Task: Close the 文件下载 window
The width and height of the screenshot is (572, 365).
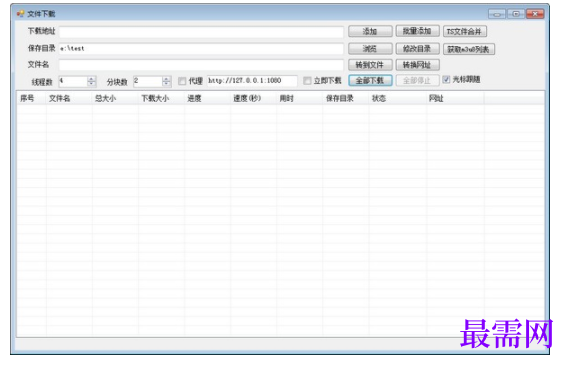Action: pos(535,14)
